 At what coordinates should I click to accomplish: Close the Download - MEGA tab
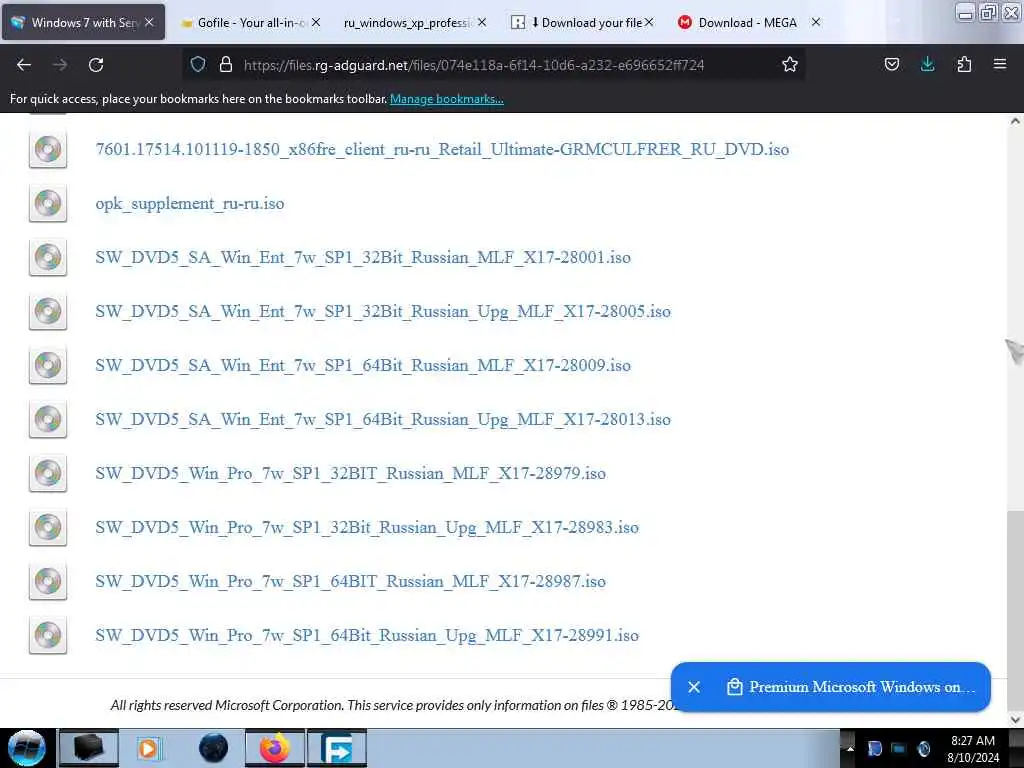(x=816, y=22)
